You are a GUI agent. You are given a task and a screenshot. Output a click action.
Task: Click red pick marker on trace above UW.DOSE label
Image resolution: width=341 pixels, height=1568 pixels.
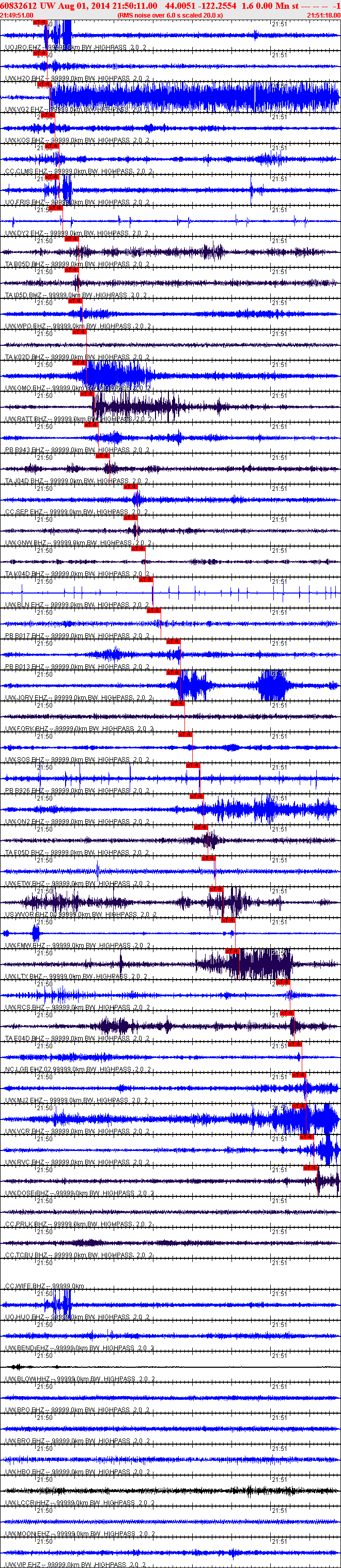coord(311,1167)
